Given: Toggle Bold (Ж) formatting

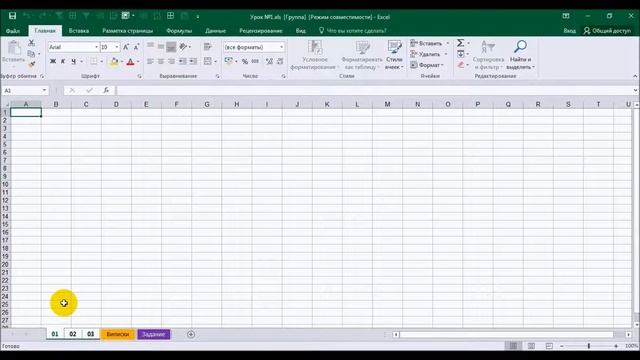Looking at the screenshot, I should 53,62.
